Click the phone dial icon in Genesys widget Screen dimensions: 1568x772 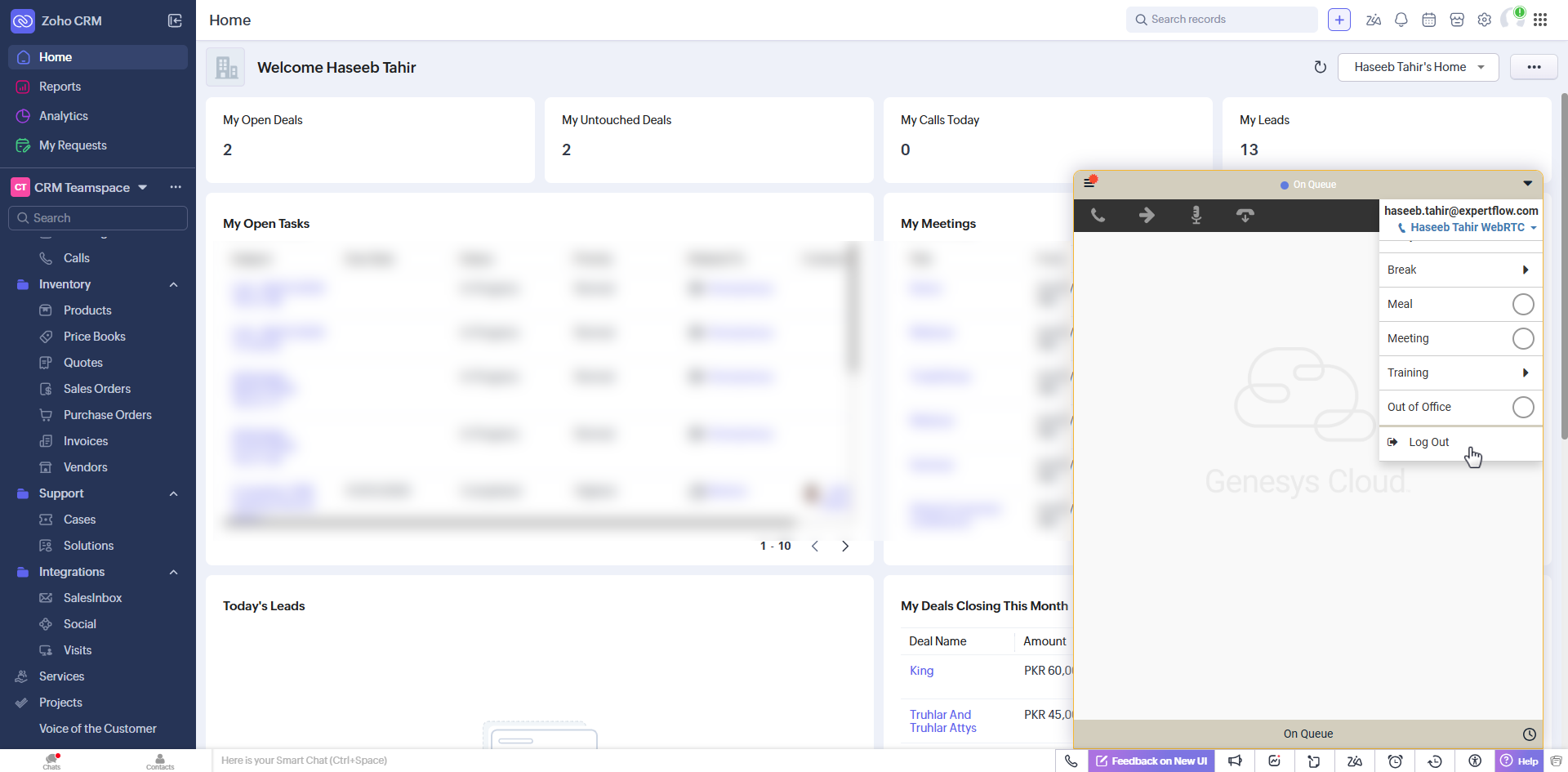[x=1098, y=216]
